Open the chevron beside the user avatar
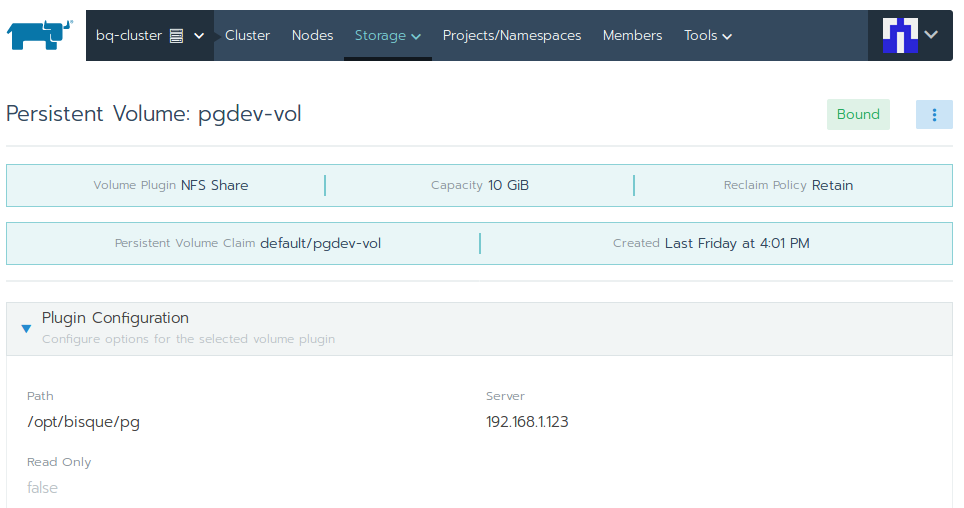964x508 pixels. [932, 35]
